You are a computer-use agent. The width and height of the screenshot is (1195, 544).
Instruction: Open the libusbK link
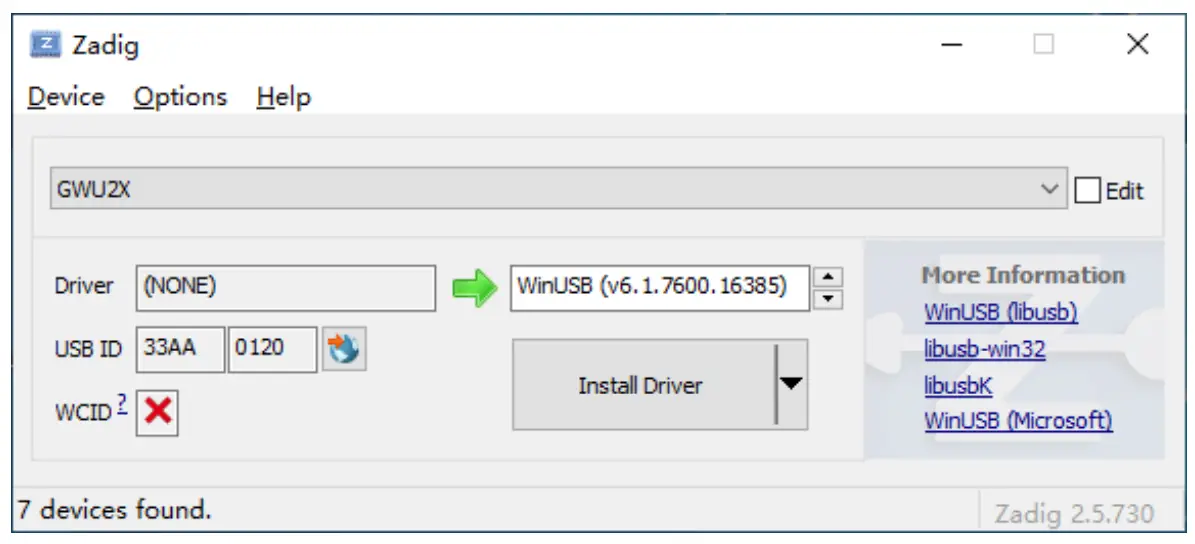(958, 386)
